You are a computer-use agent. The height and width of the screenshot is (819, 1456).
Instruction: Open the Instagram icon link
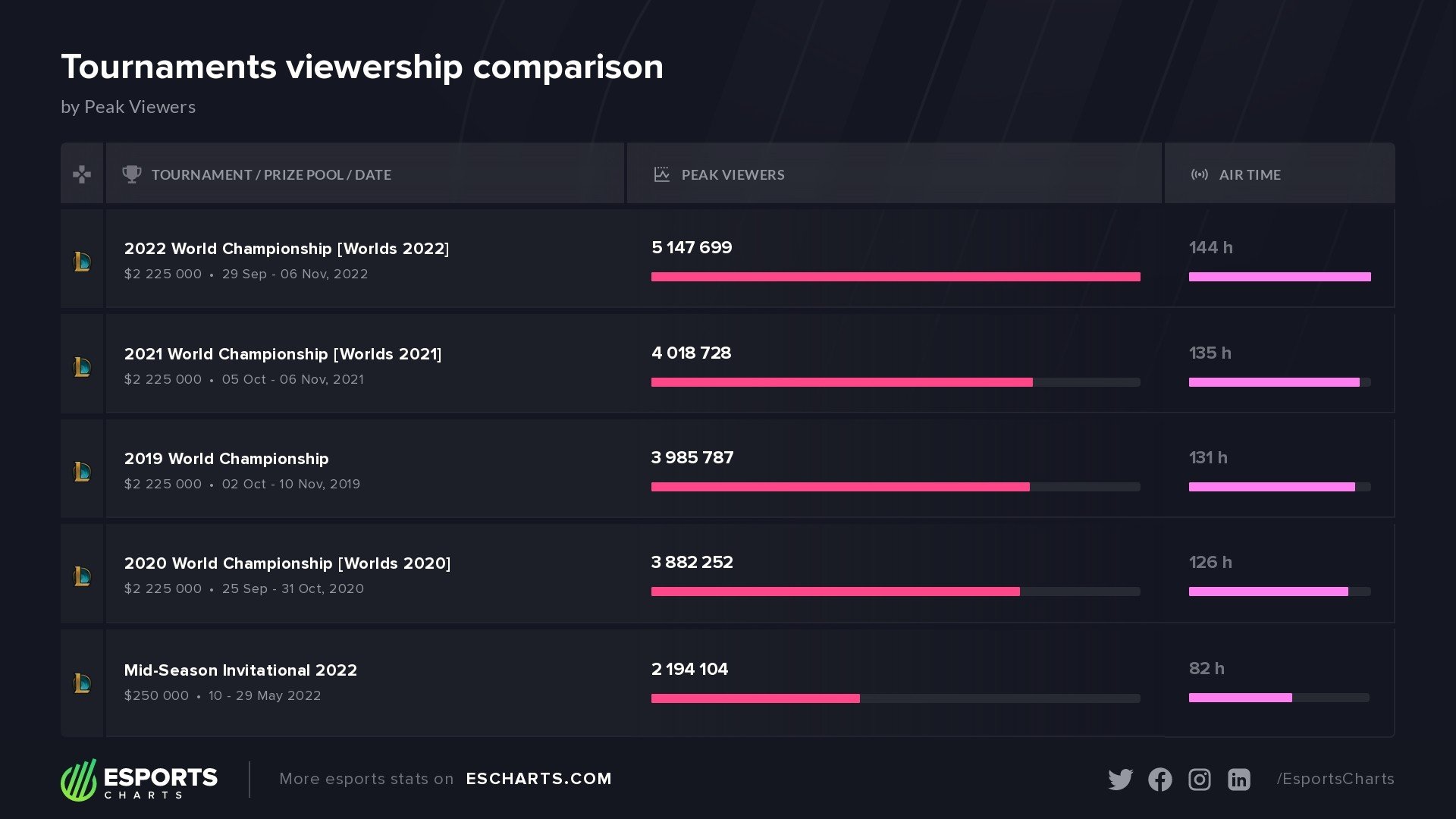1199,780
